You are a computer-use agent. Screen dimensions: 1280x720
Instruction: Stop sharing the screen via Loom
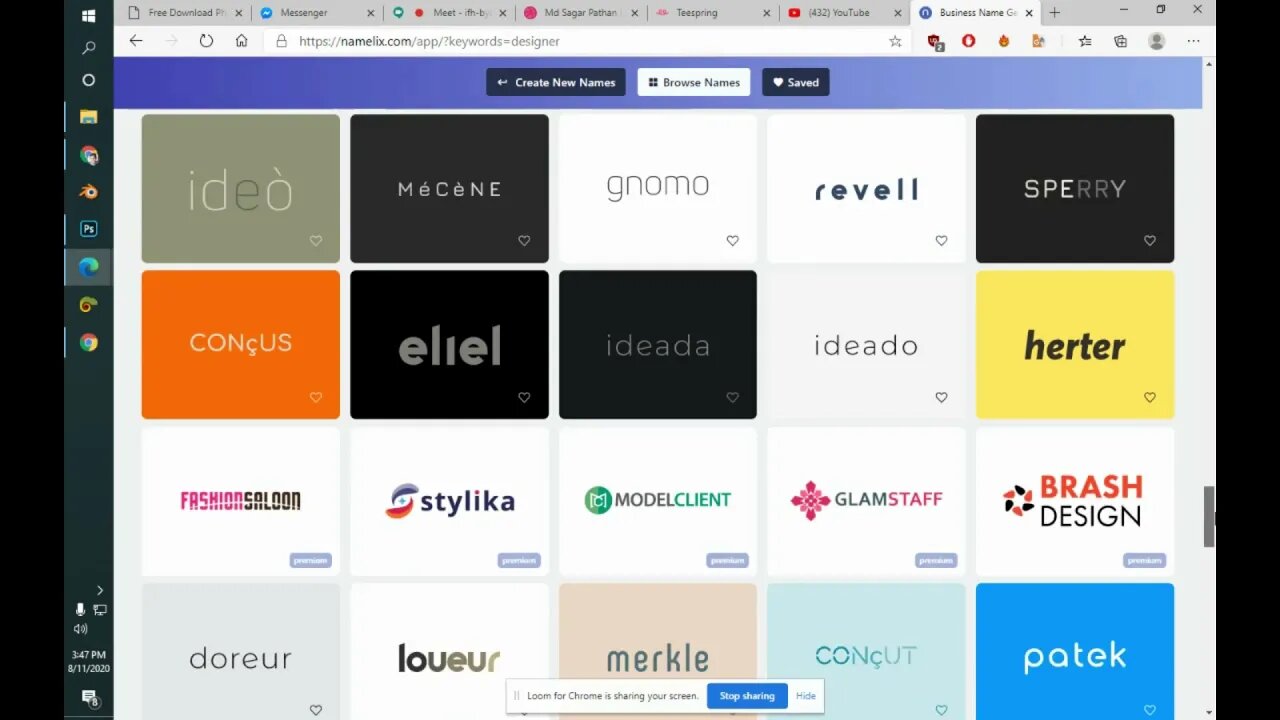pyautogui.click(x=747, y=696)
